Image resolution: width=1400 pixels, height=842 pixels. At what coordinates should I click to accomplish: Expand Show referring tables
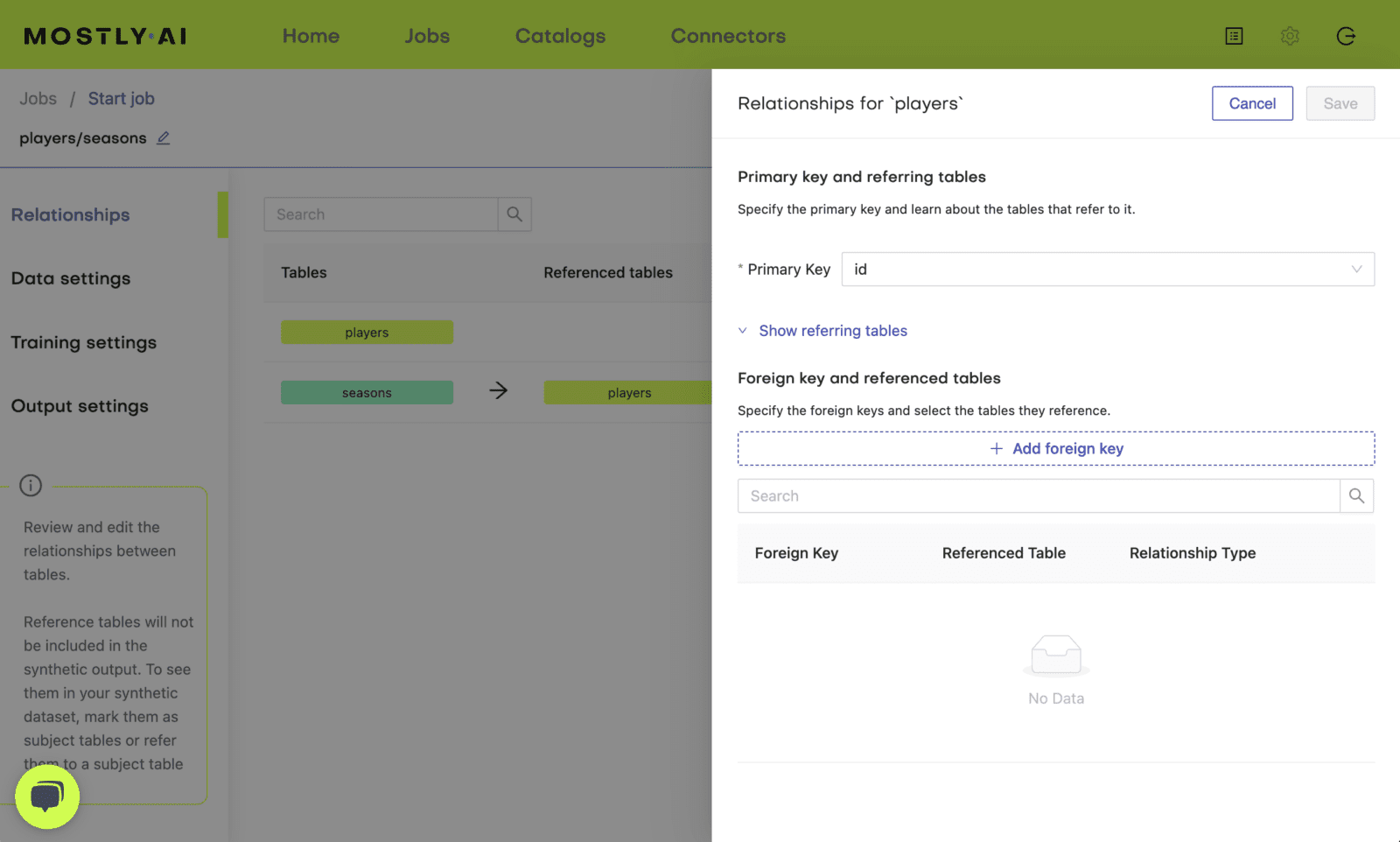[832, 331]
